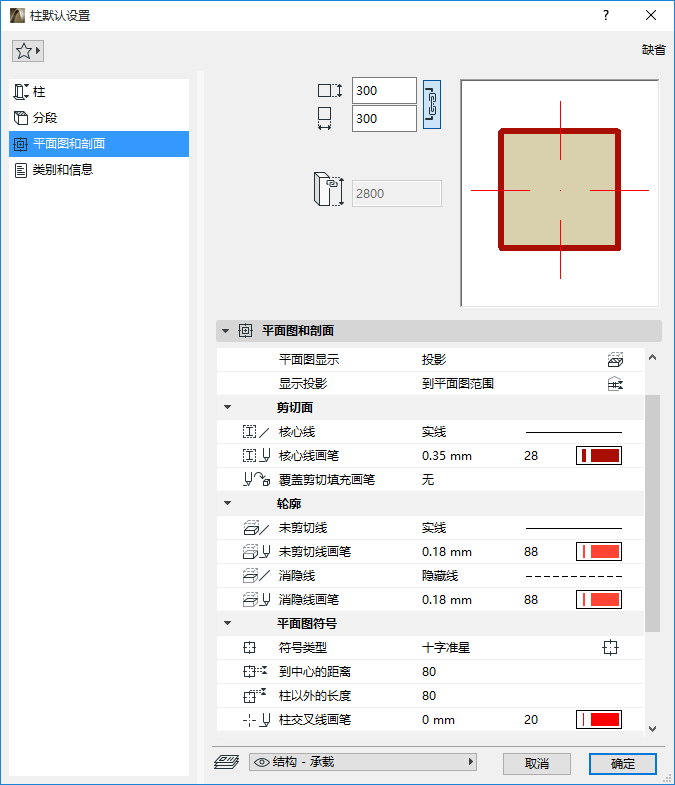Collapse the 剪切面 group
Image resolution: width=675 pixels, height=785 pixels.
click(227, 407)
